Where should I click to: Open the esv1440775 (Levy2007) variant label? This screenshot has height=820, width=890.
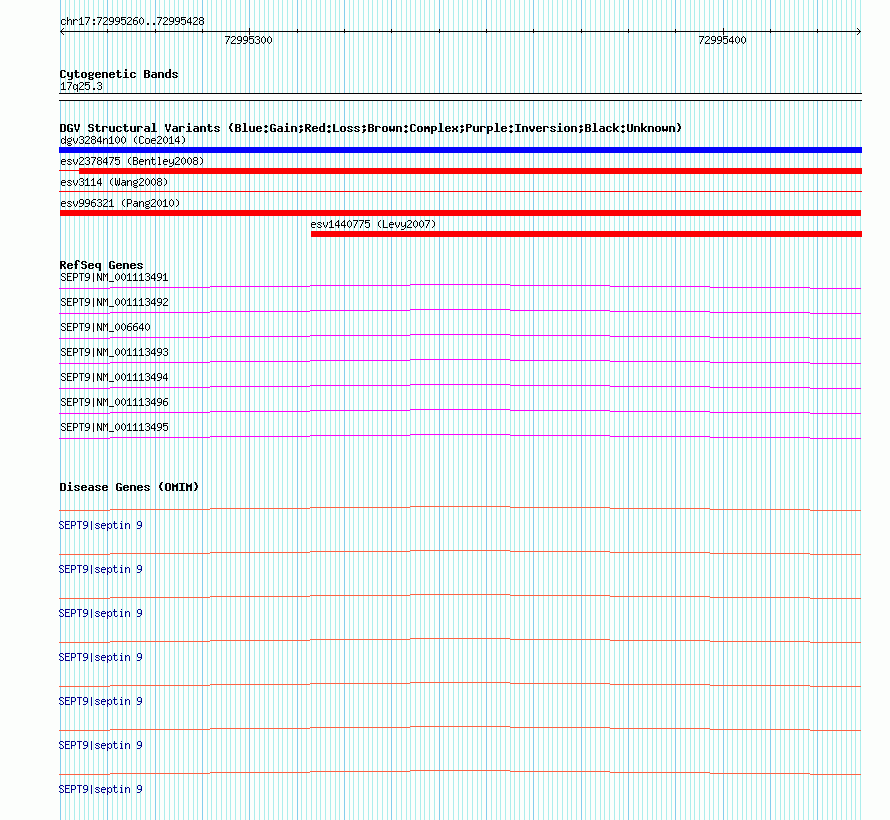click(373, 224)
